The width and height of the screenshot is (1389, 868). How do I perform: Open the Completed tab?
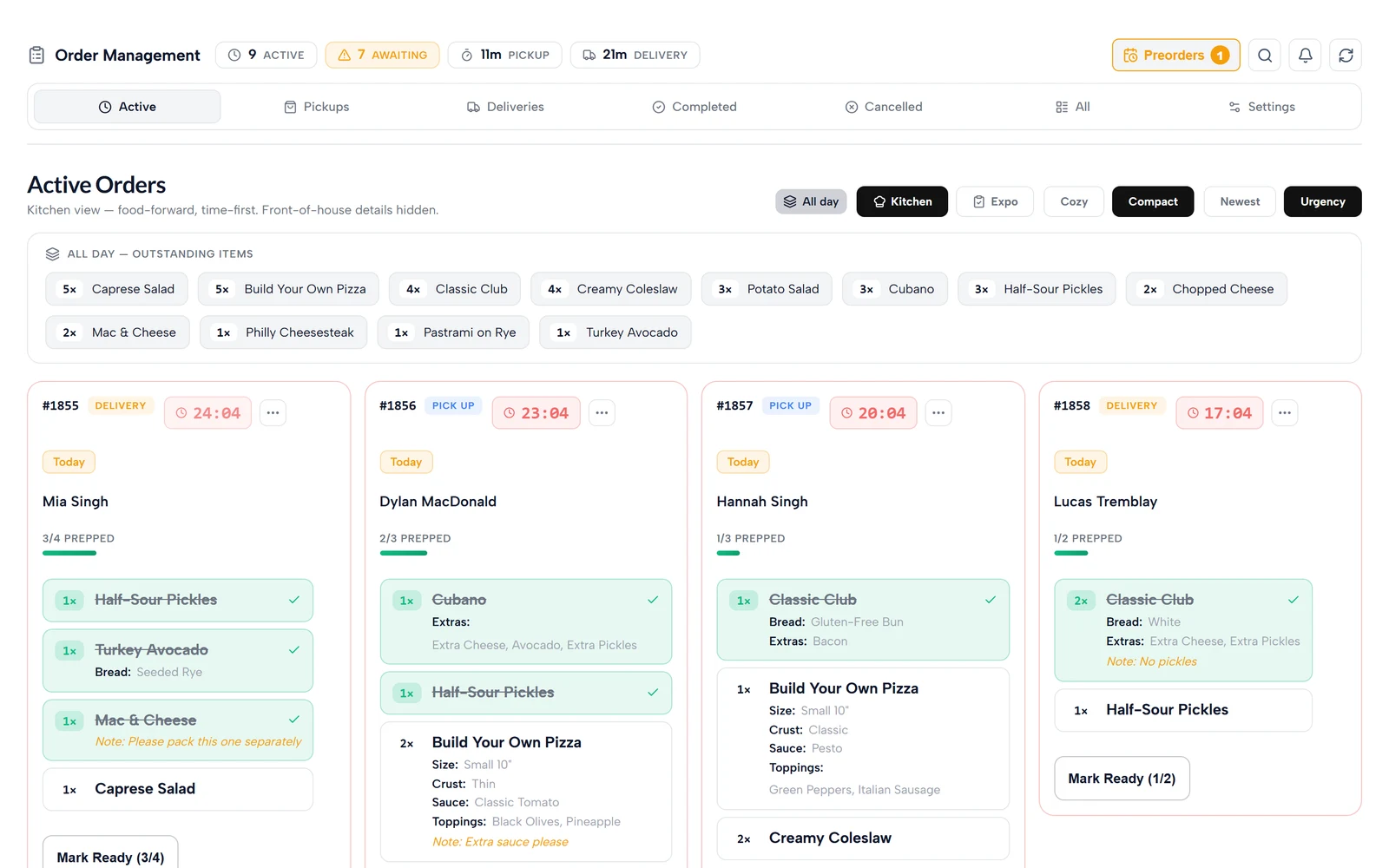pos(694,107)
